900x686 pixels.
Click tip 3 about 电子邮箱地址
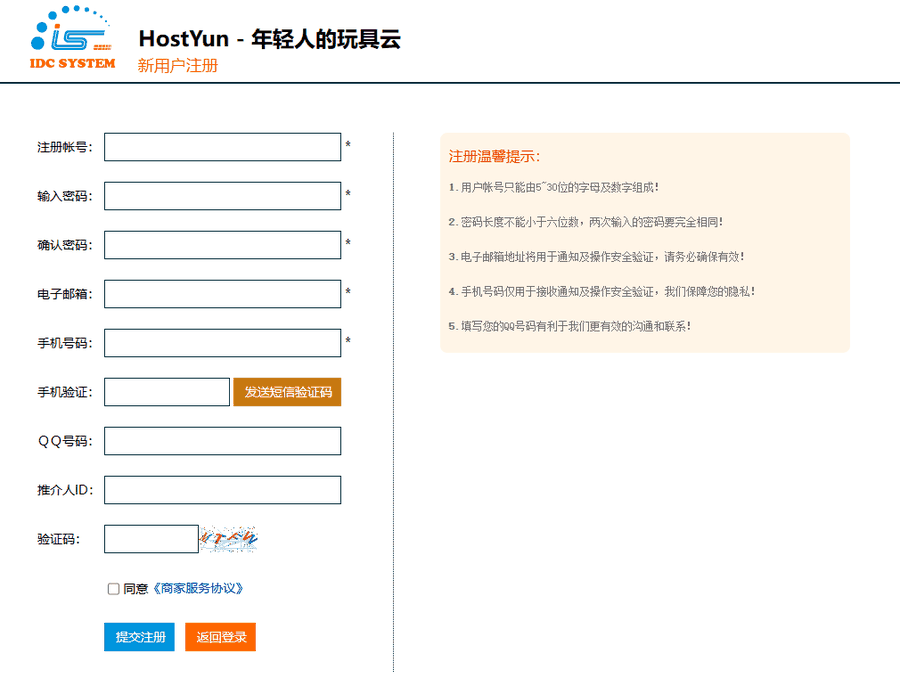[596, 257]
